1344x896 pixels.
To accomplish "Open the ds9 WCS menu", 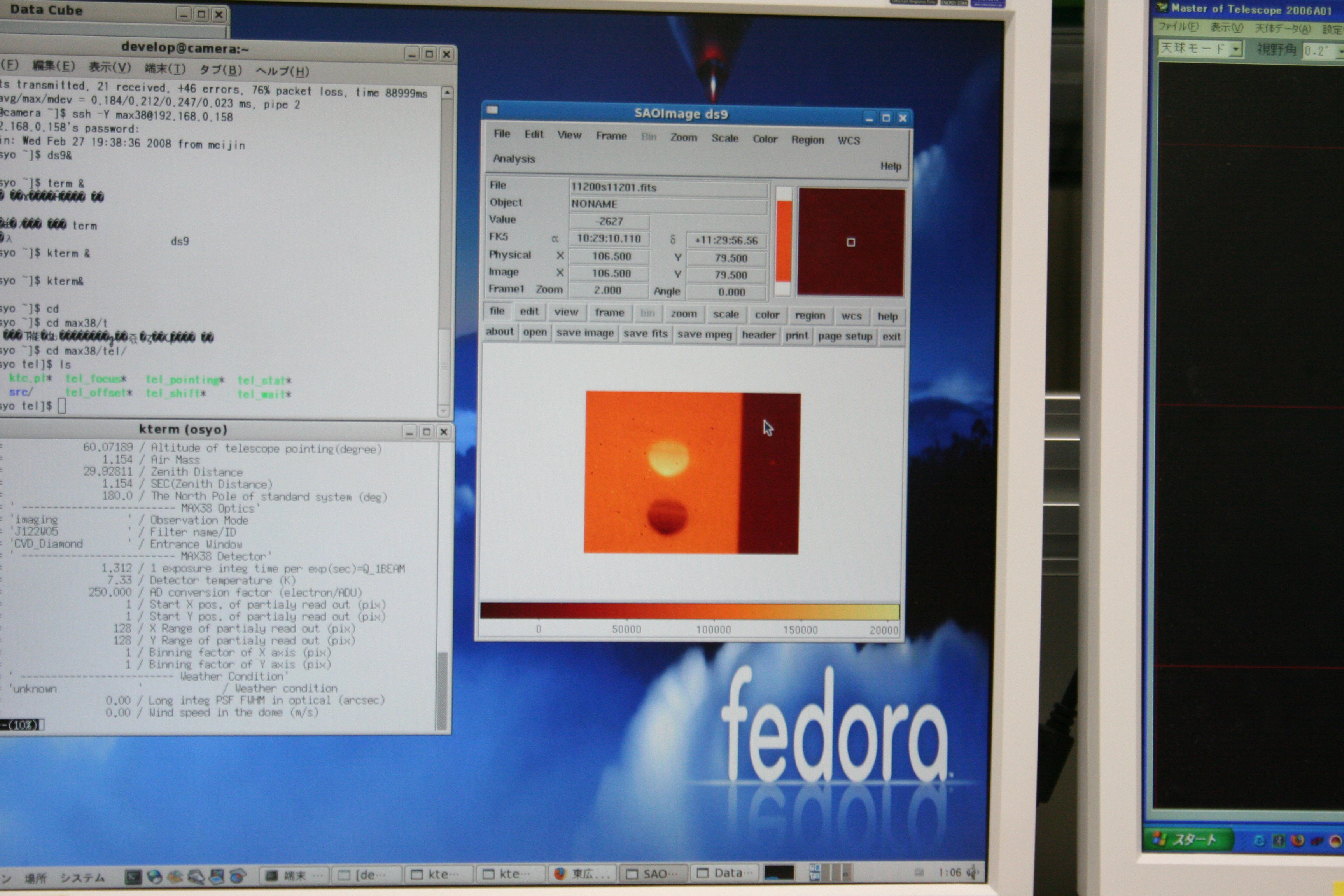I will 849,140.
